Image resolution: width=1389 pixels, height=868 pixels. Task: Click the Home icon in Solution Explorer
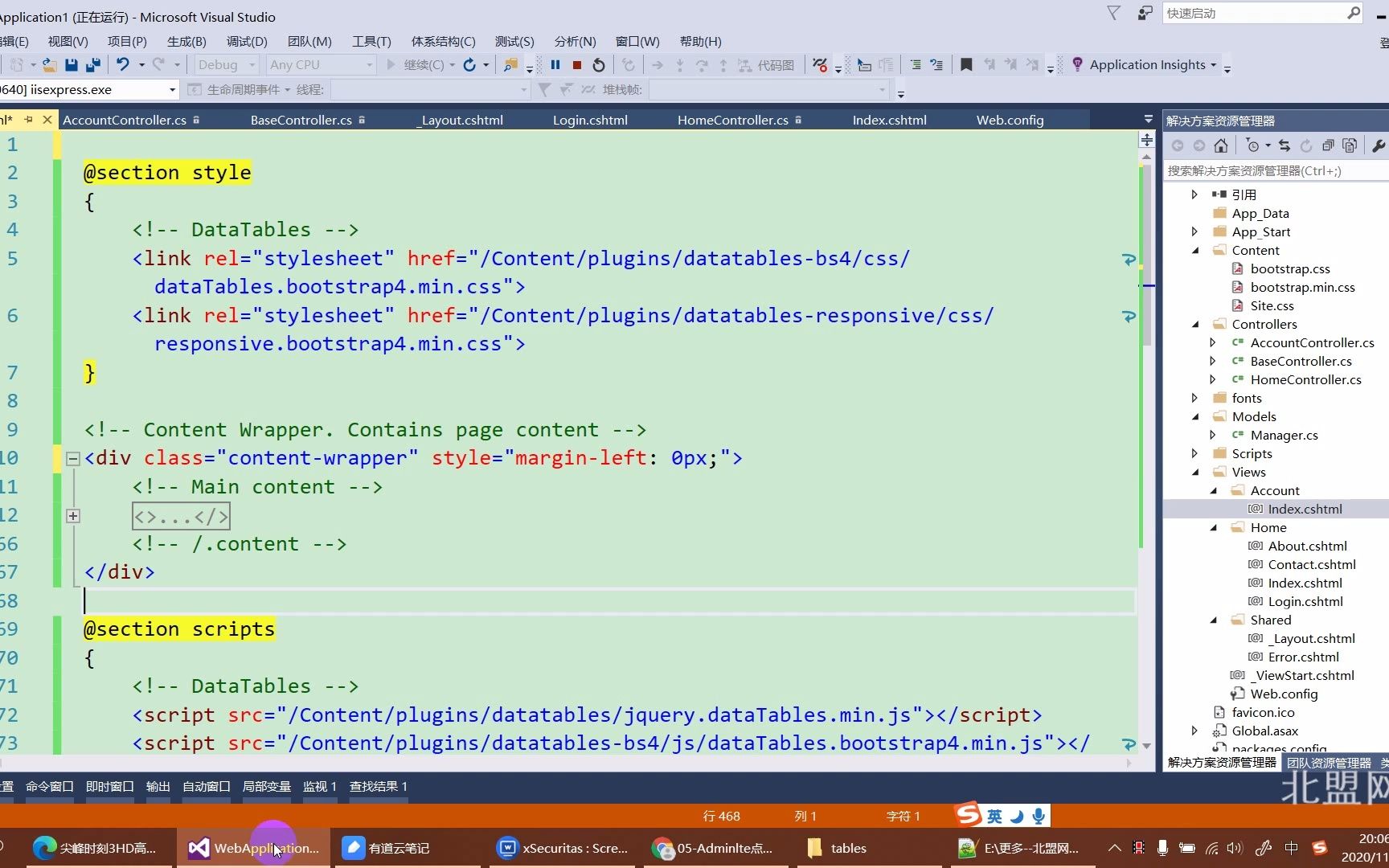pos(1221,145)
